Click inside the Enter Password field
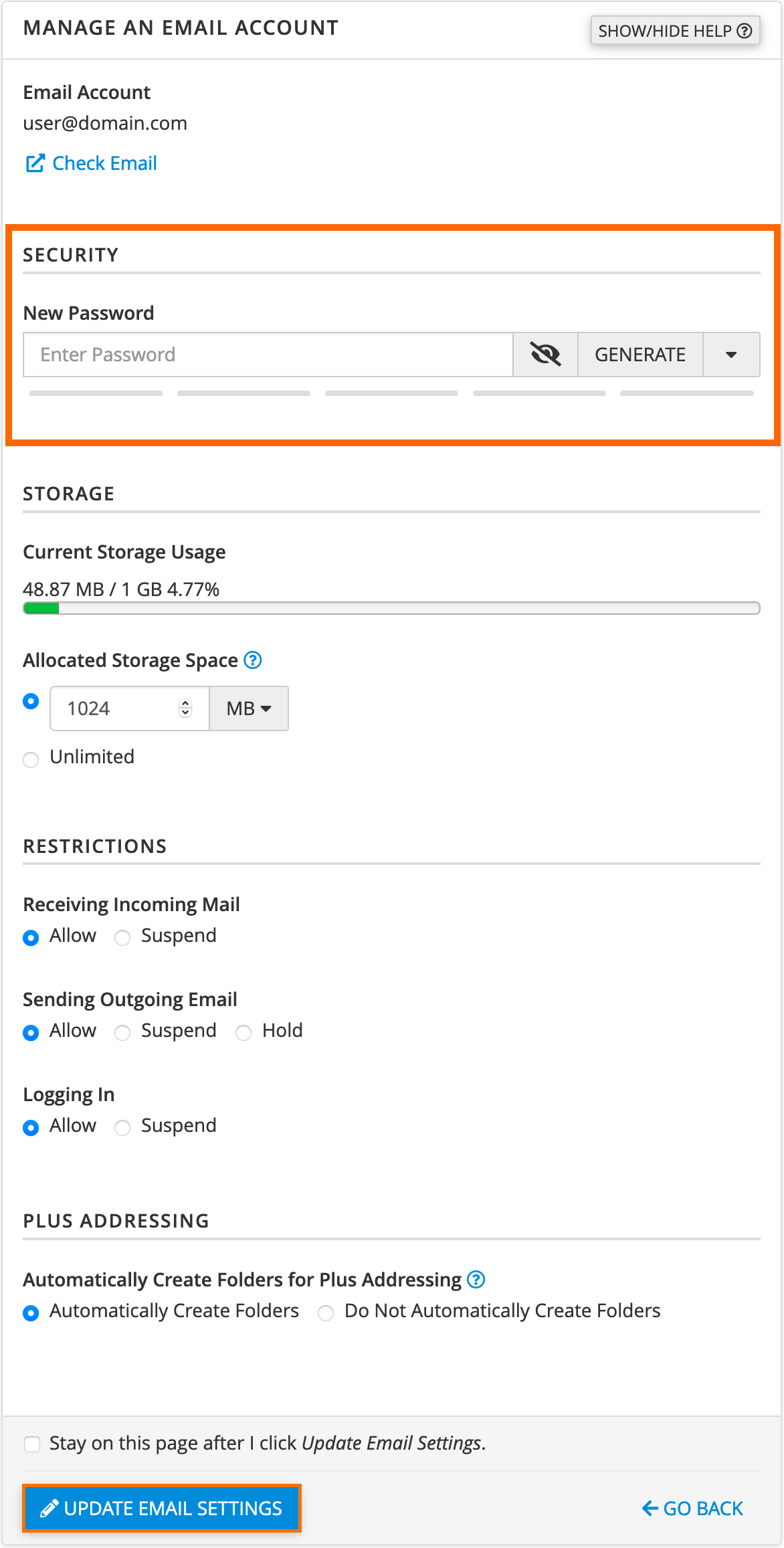784x1548 pixels. click(x=268, y=355)
